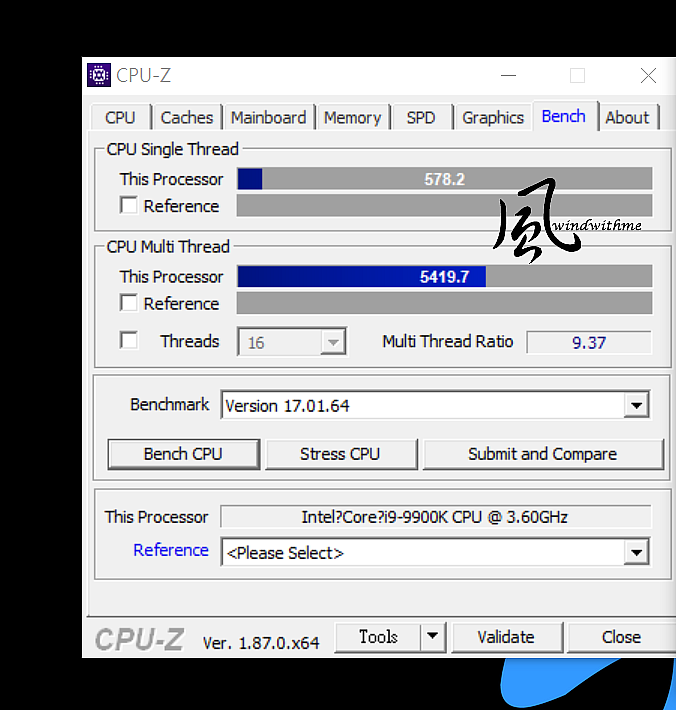Click the blue Reference link label
This screenshot has height=710, width=676.
coord(171,550)
